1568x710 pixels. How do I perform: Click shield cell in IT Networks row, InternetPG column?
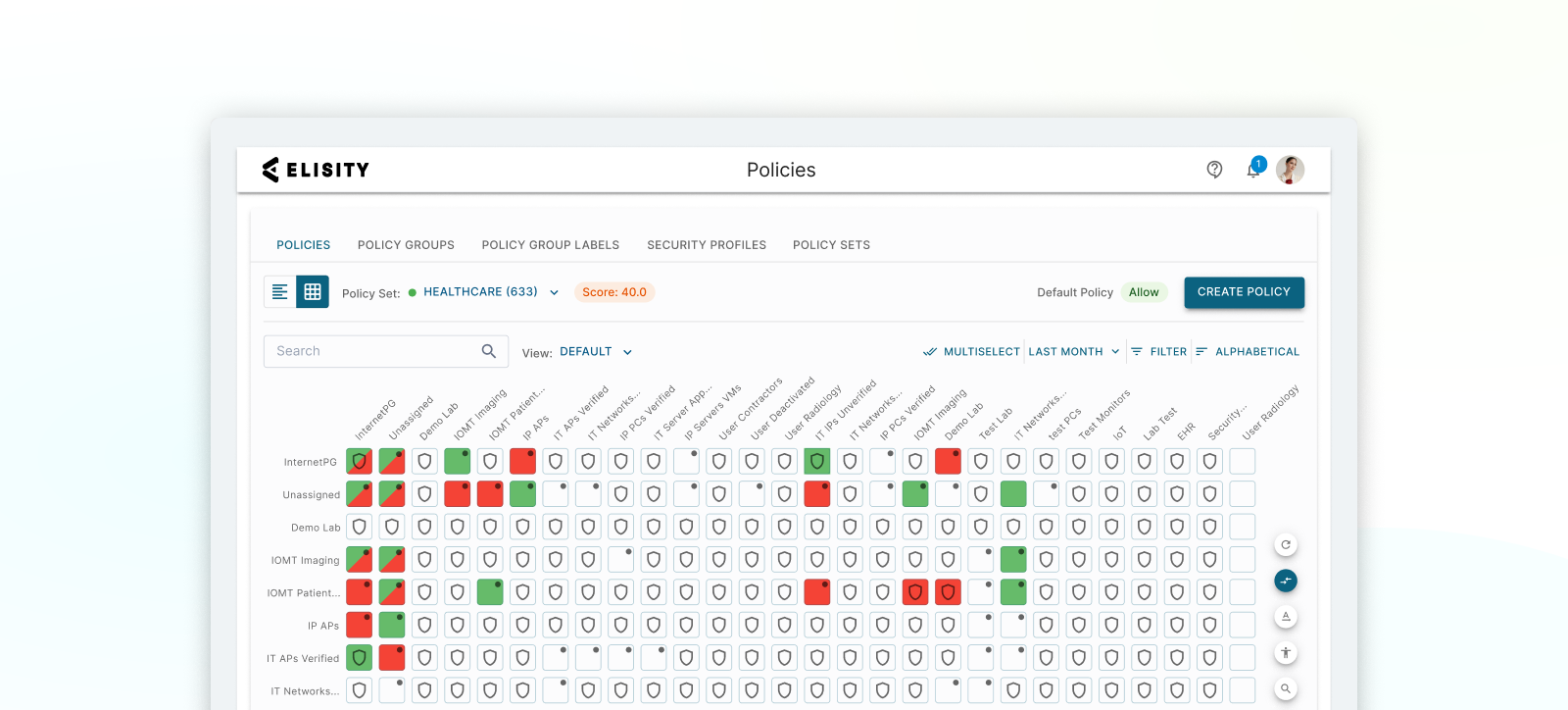pos(360,690)
